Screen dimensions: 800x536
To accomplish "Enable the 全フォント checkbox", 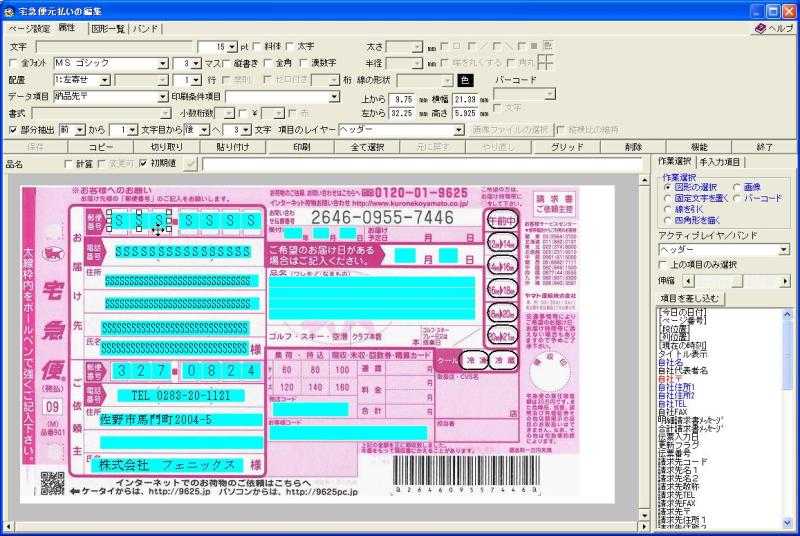I will tap(13, 63).
